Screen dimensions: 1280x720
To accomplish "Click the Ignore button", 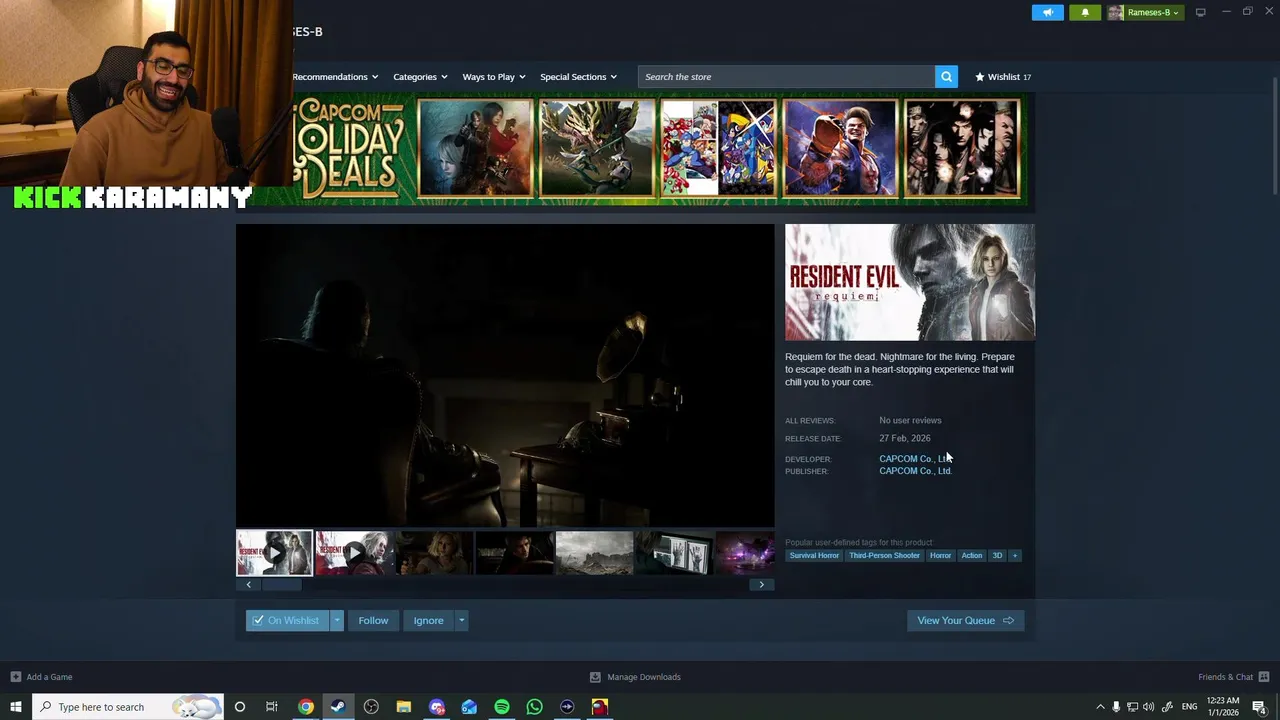I will pos(428,620).
